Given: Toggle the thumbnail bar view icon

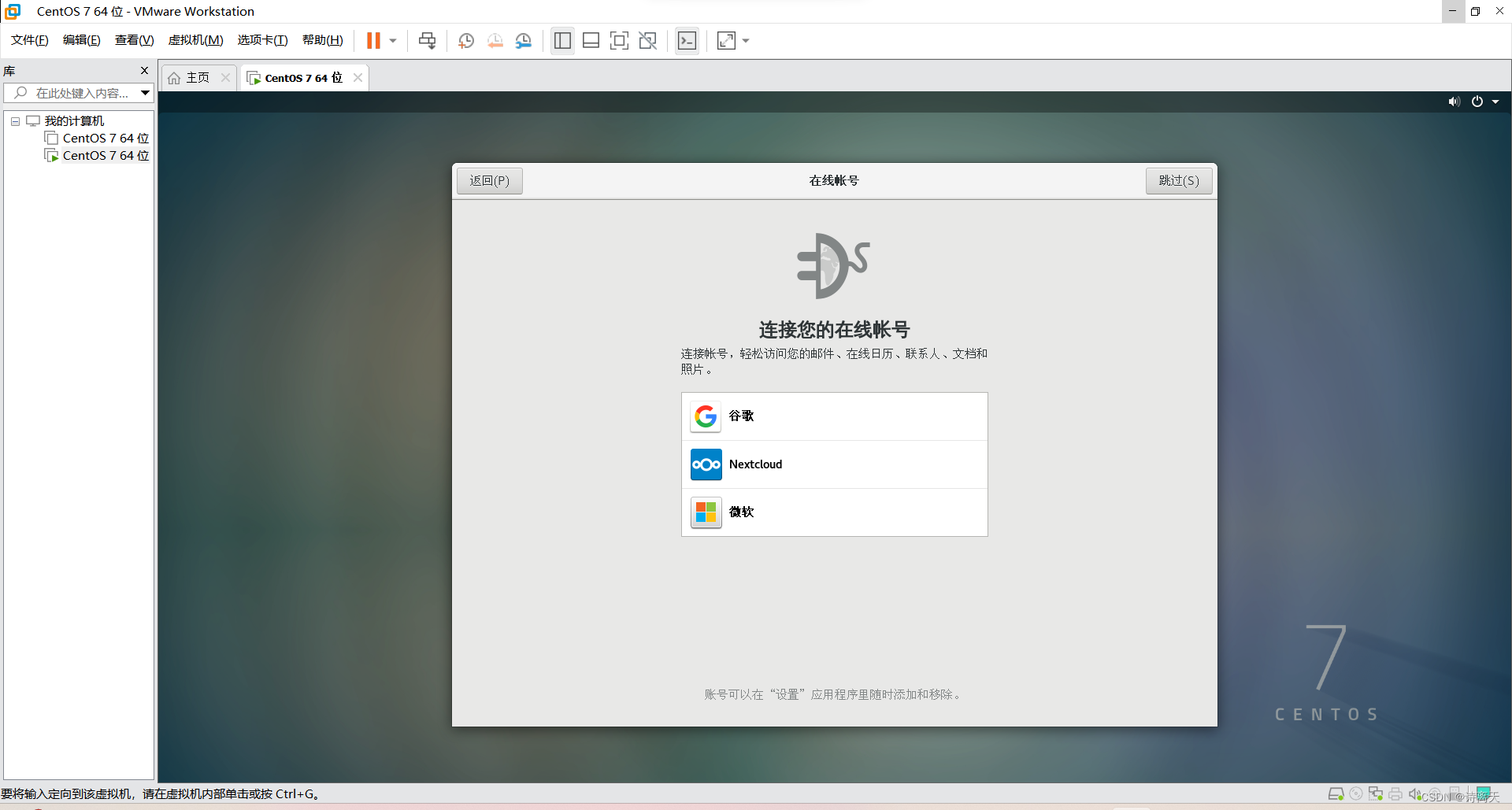Looking at the screenshot, I should coord(591,41).
